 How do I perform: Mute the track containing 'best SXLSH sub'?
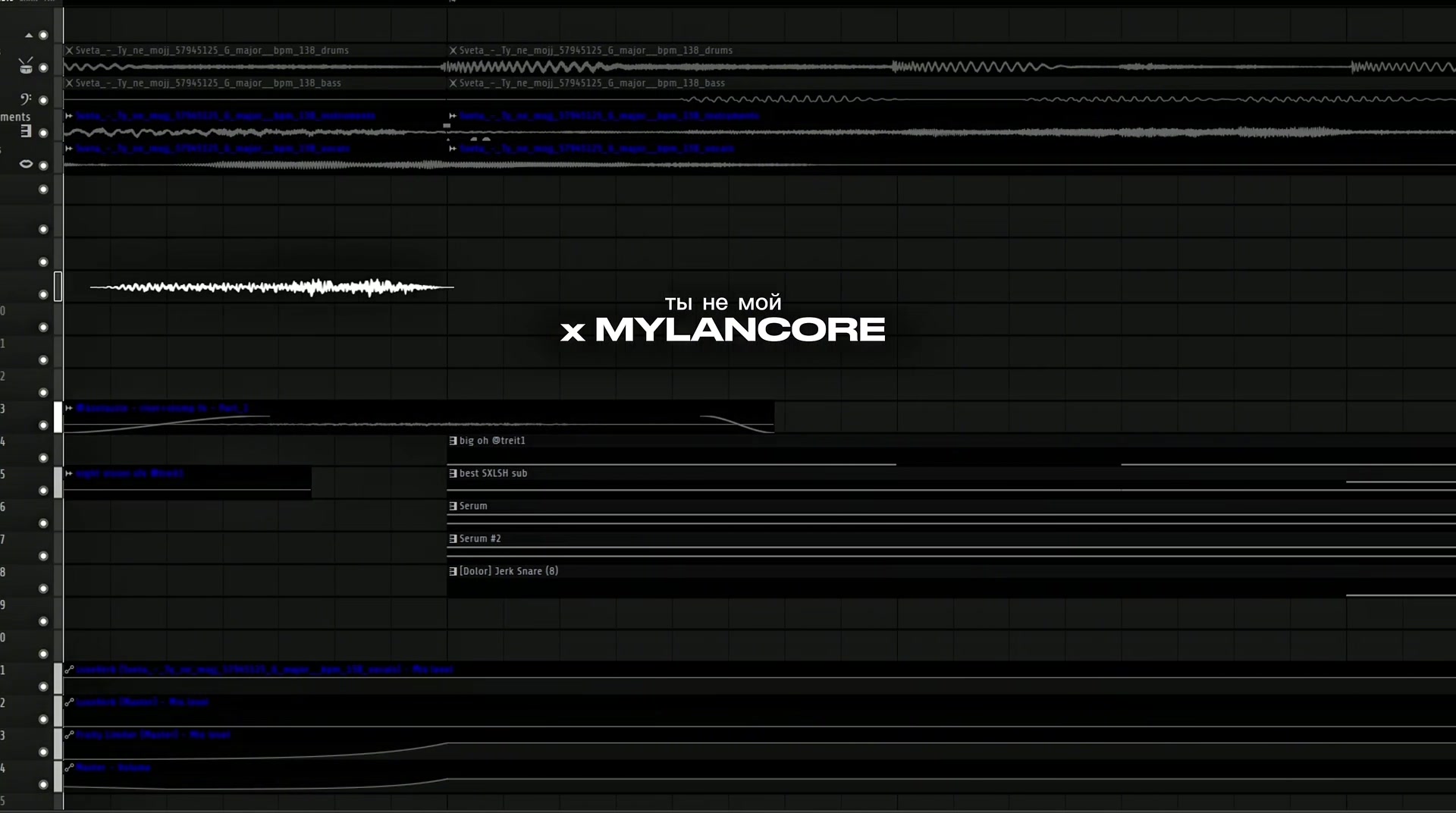43,491
